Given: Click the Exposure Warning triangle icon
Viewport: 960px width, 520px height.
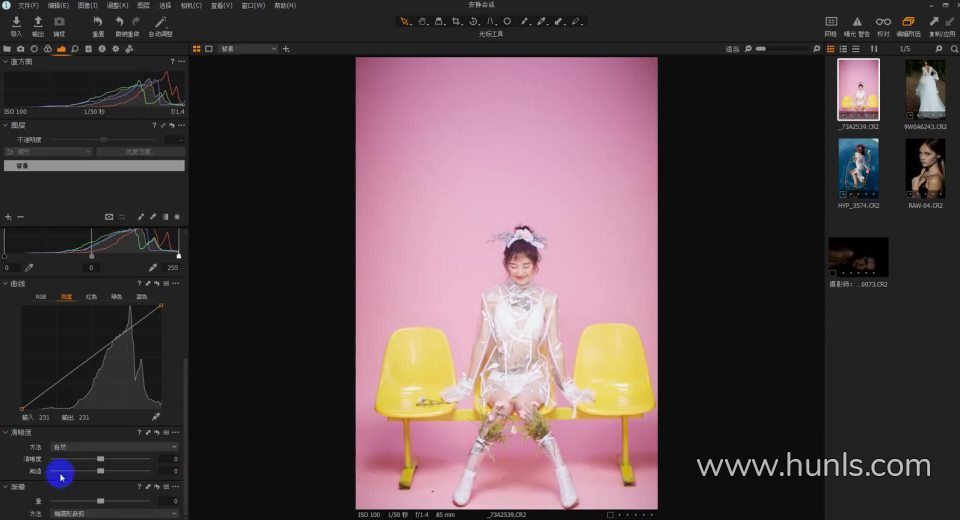Looking at the screenshot, I should tap(857, 22).
